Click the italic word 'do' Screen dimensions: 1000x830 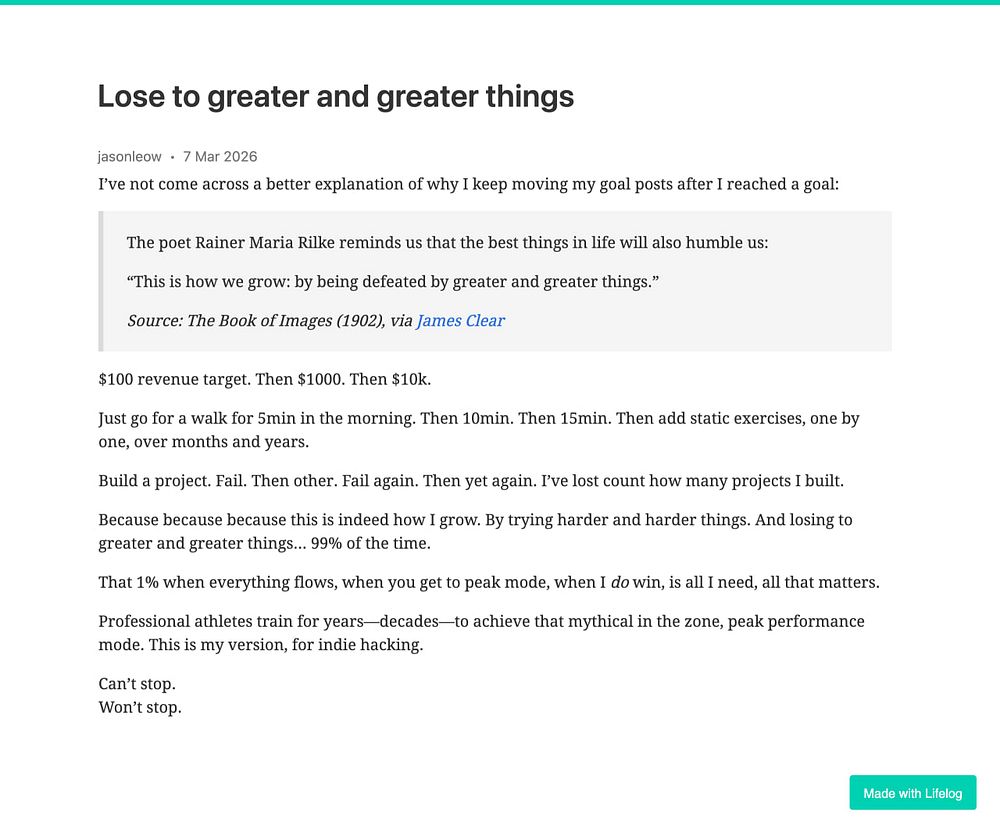[x=620, y=582]
